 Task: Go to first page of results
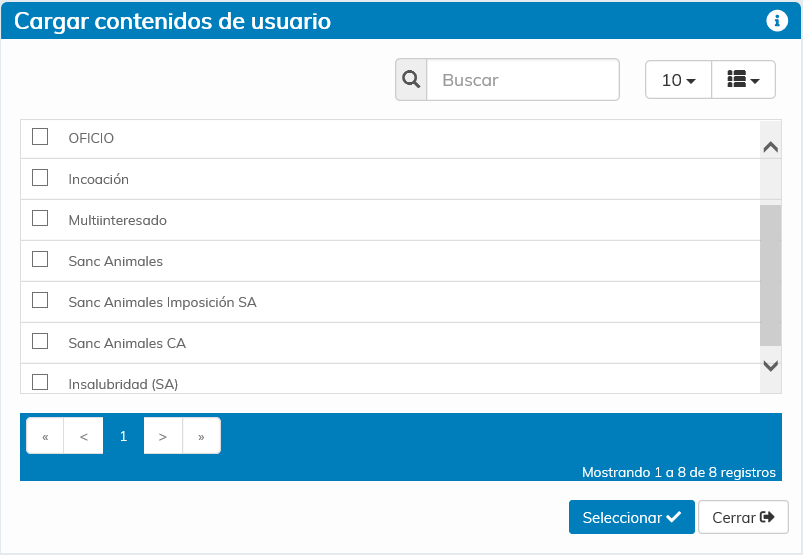45,436
